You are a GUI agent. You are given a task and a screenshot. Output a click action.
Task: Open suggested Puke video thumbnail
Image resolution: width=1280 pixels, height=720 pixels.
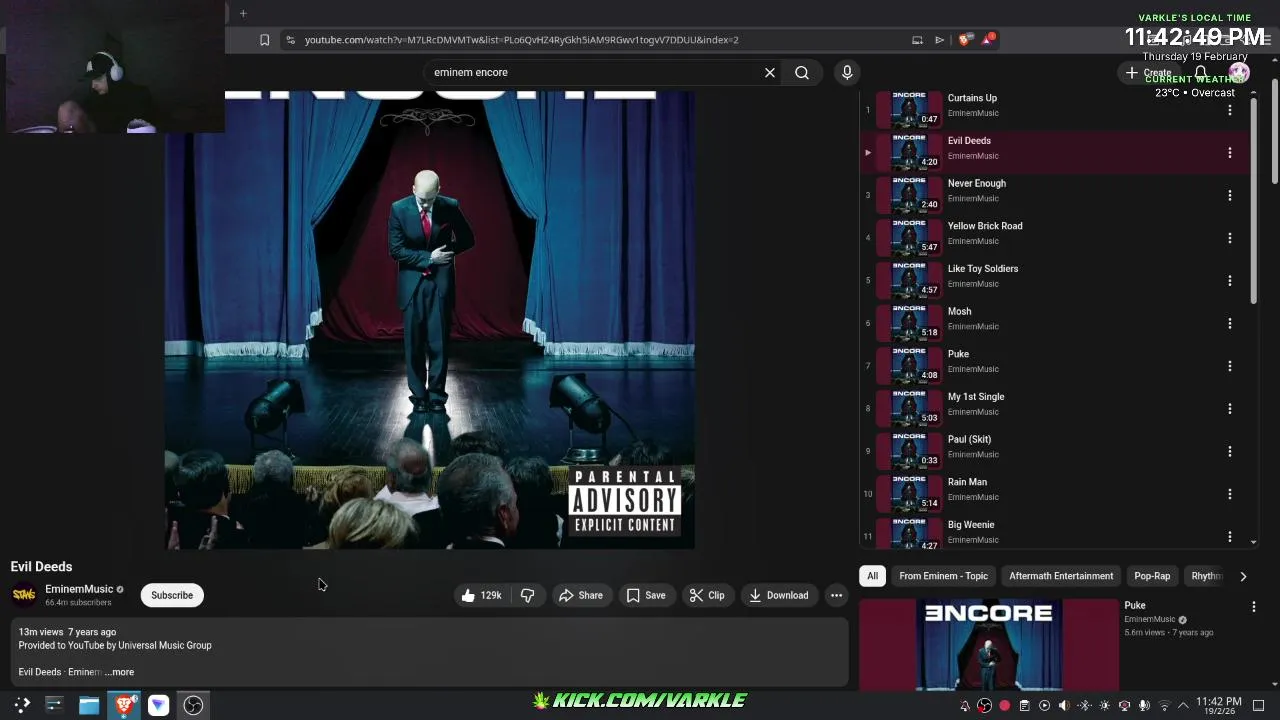coord(989,645)
